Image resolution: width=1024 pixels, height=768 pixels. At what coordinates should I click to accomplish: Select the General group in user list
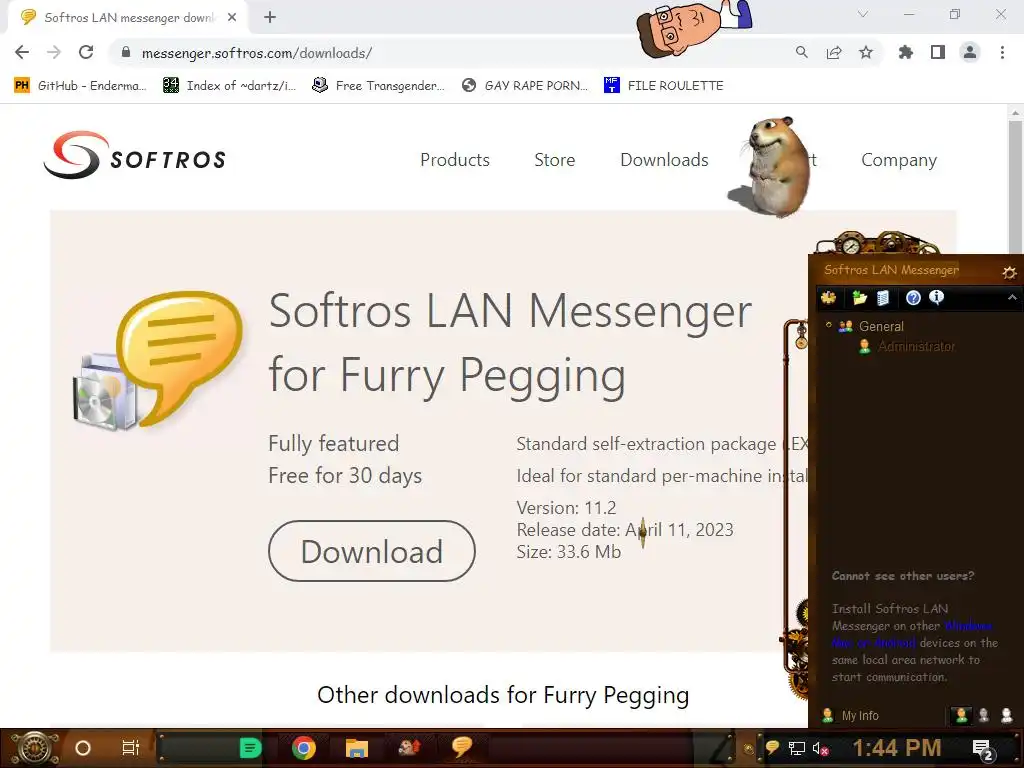coord(881,326)
